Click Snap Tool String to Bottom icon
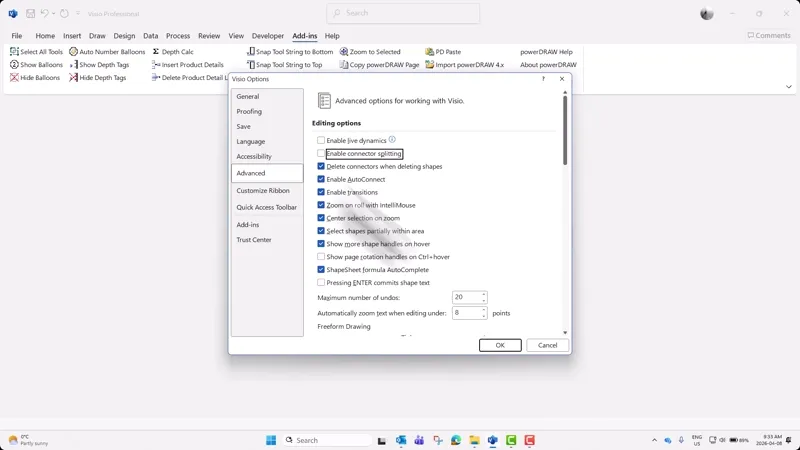800x450 pixels. (x=251, y=52)
